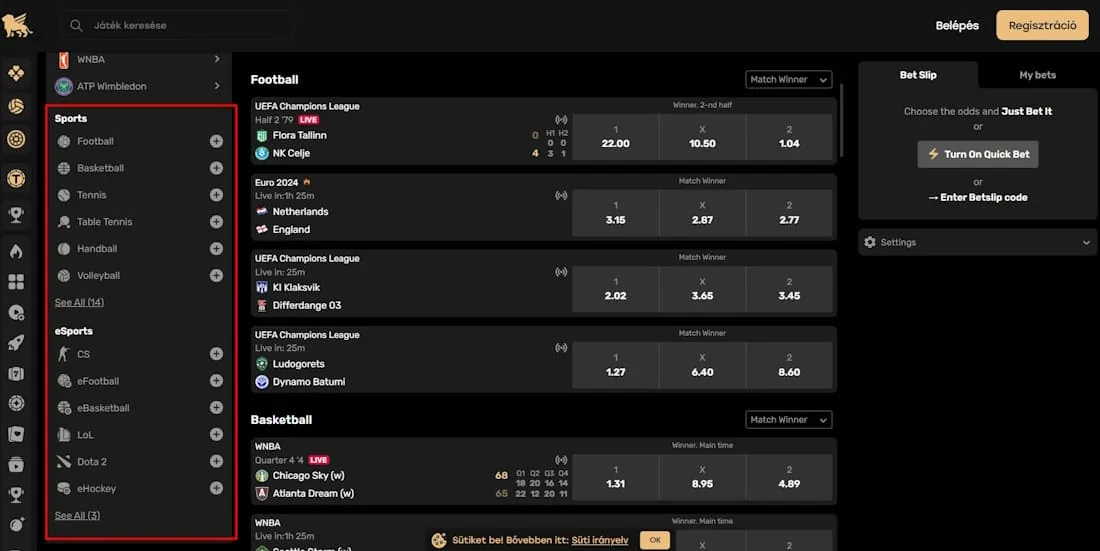Click the WNBA logo icon

pos(64,60)
